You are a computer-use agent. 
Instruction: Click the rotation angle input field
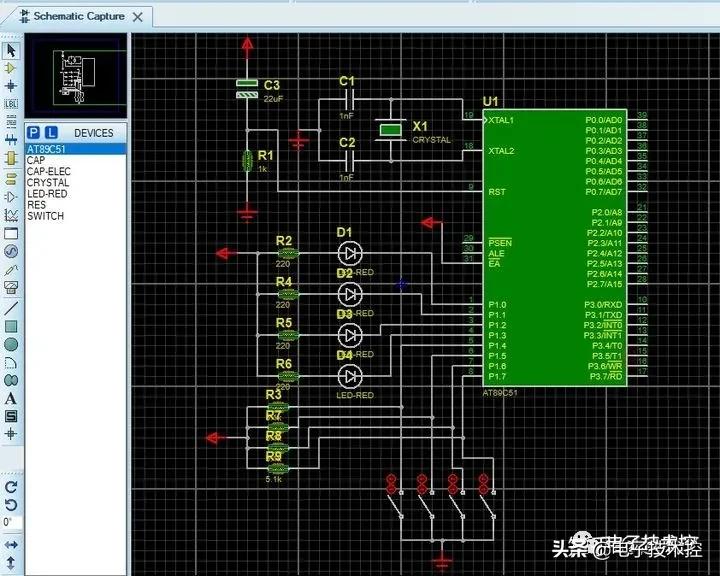point(9,522)
